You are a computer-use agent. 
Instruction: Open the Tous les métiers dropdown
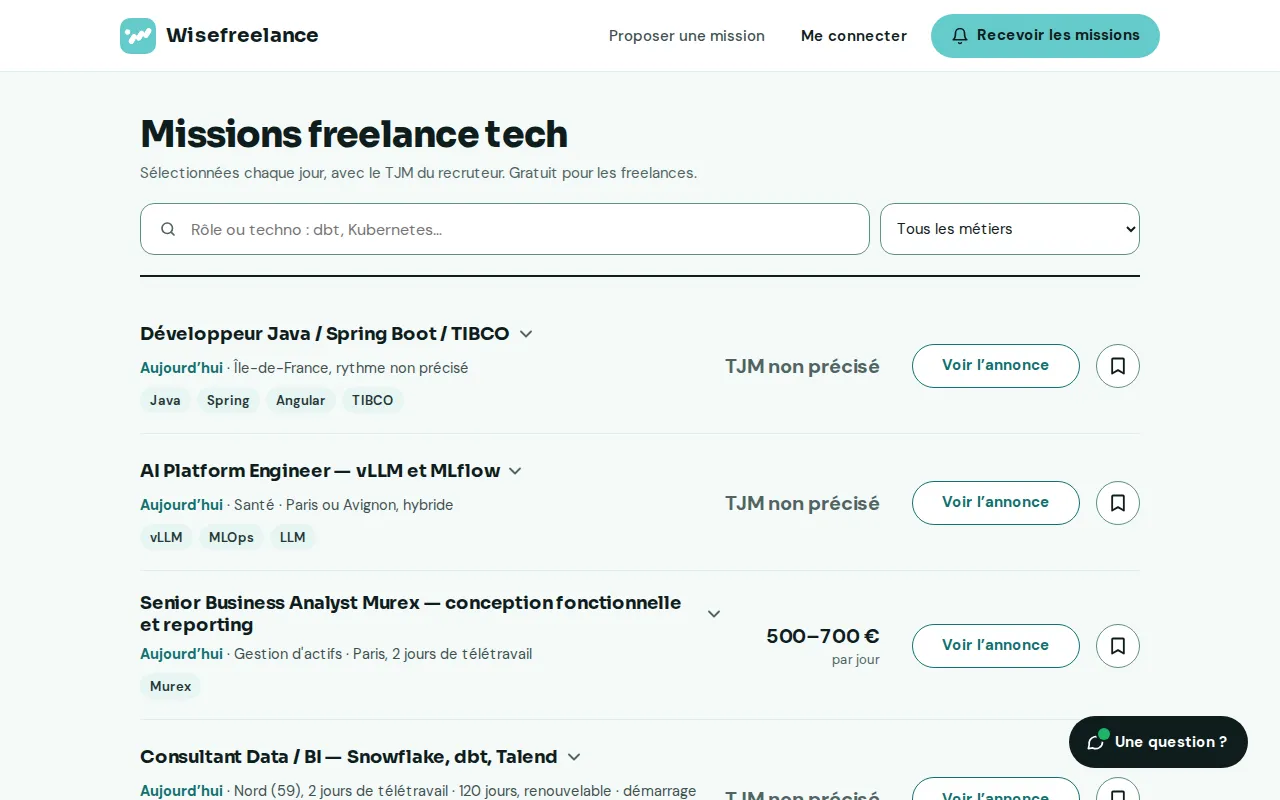(x=1010, y=229)
